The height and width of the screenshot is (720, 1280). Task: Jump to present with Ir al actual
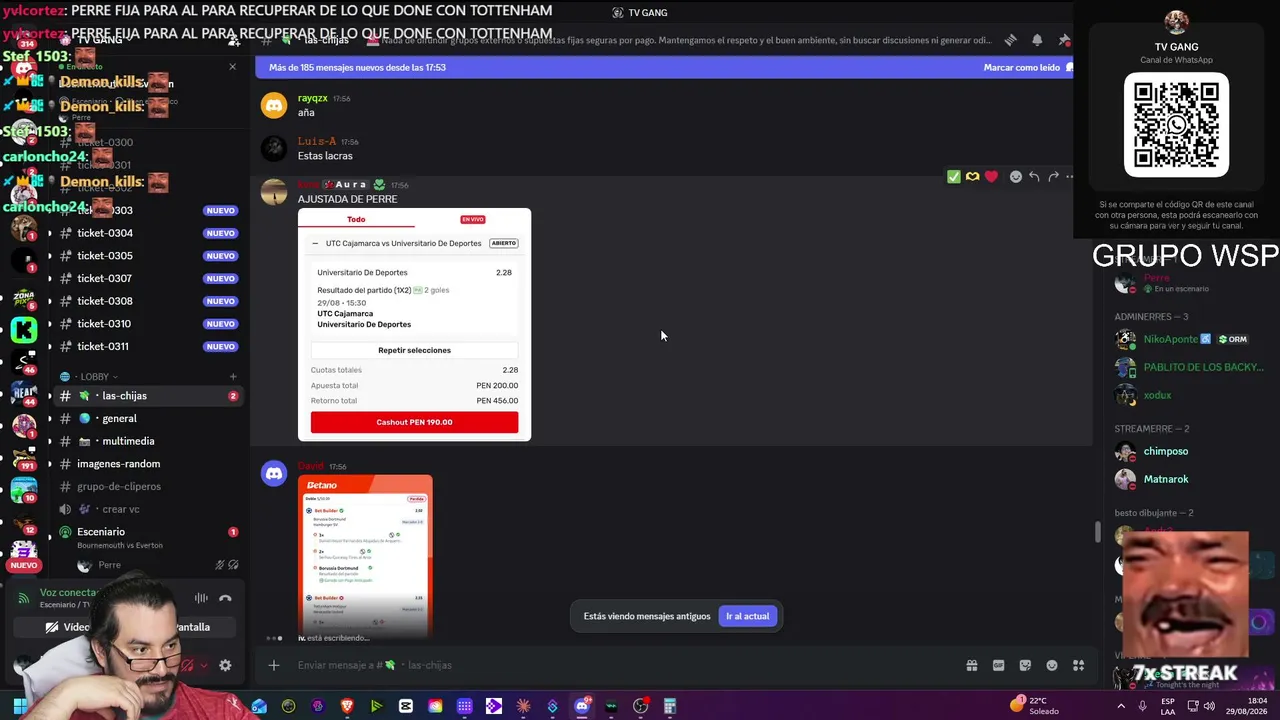747,616
